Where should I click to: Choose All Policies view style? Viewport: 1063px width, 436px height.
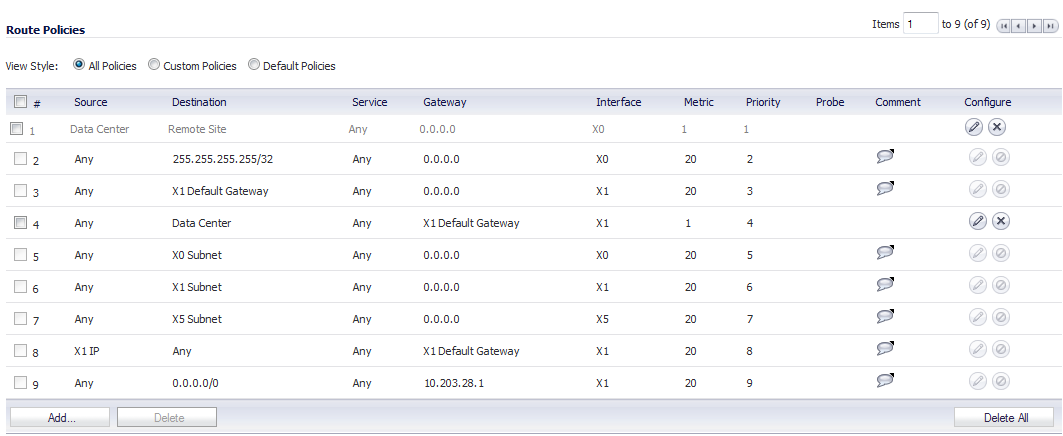point(79,65)
